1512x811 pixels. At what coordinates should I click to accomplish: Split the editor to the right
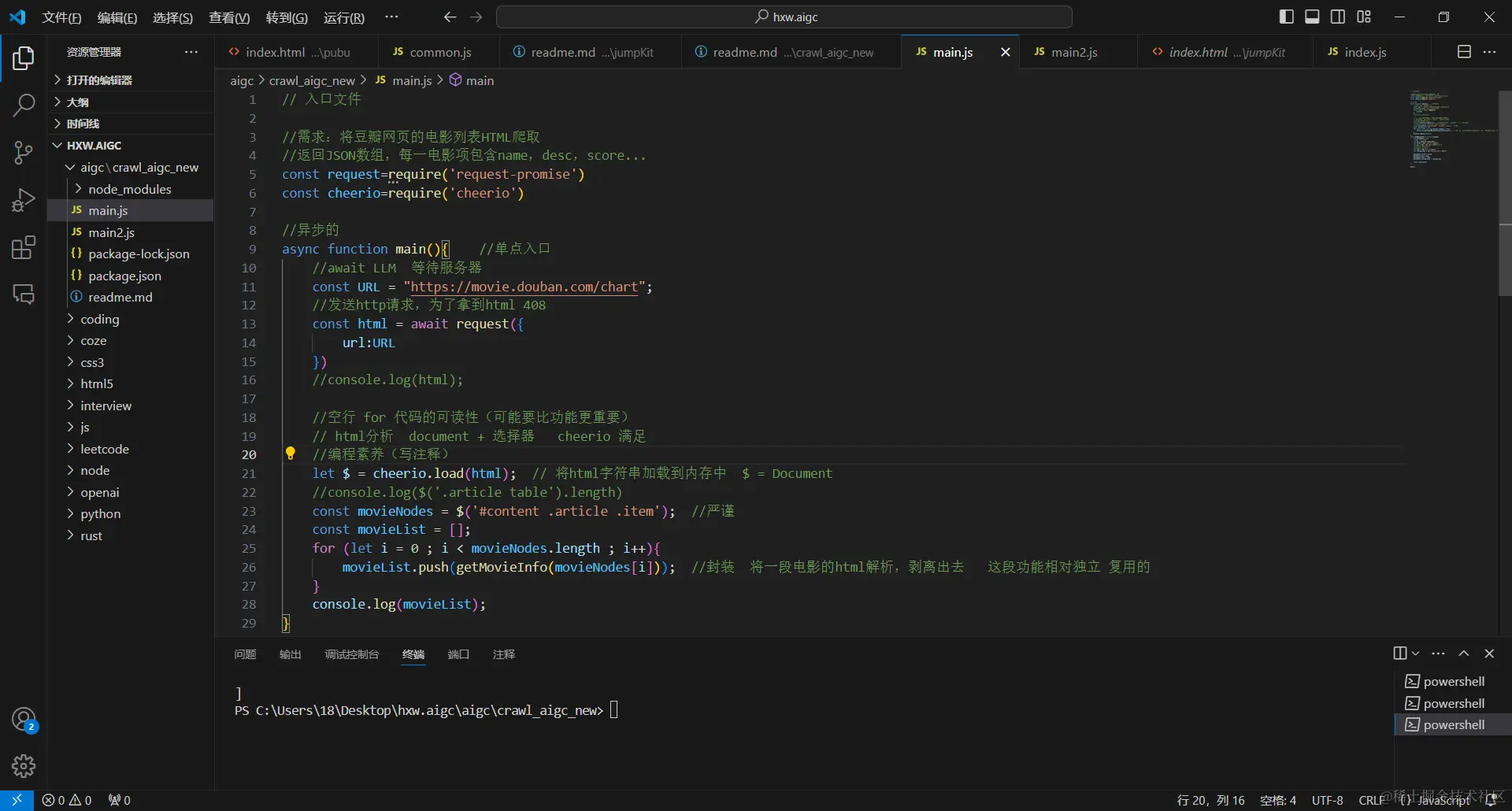pyautogui.click(x=1464, y=52)
